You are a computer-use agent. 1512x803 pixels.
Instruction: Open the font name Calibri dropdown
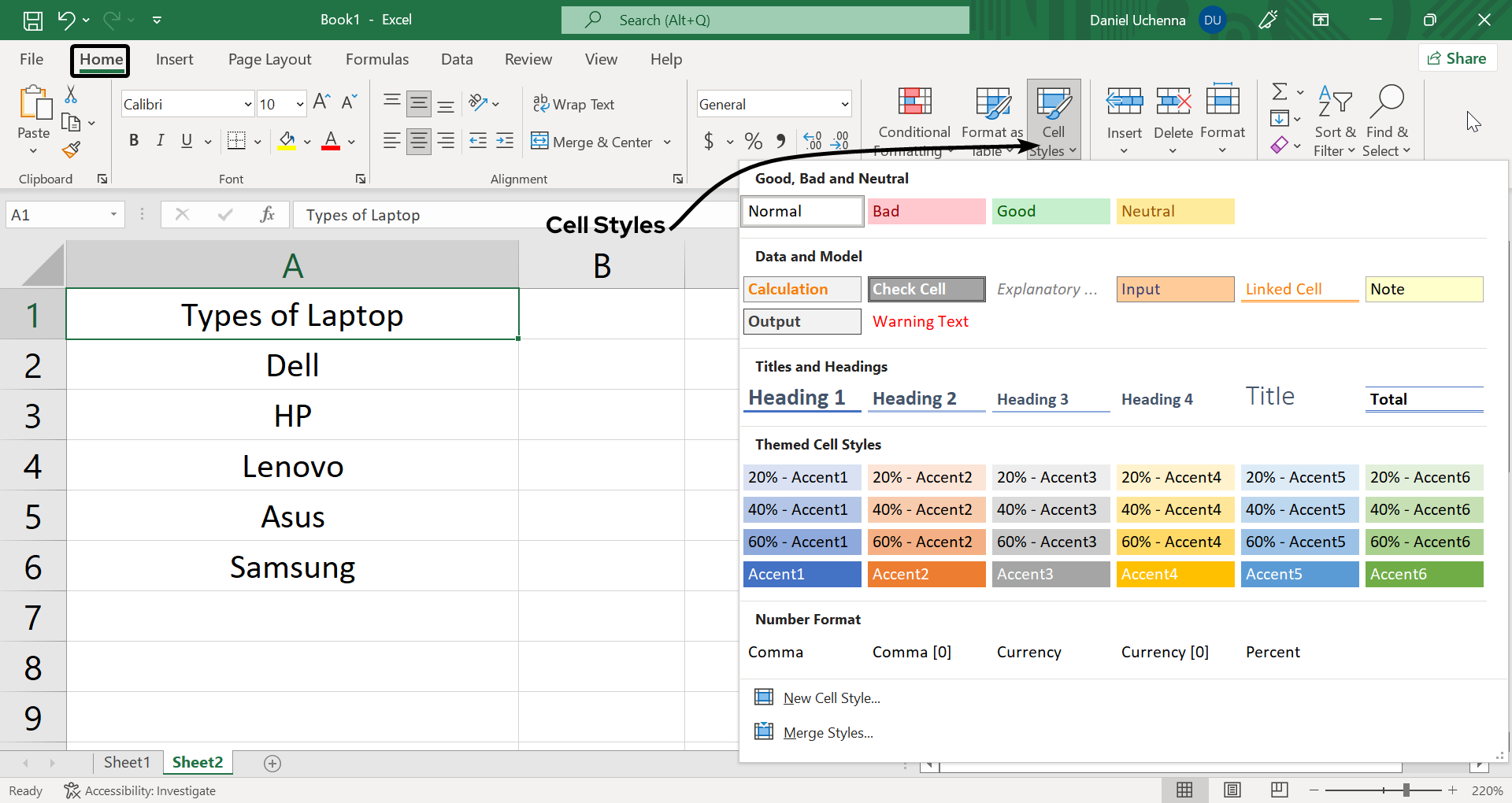click(x=247, y=105)
